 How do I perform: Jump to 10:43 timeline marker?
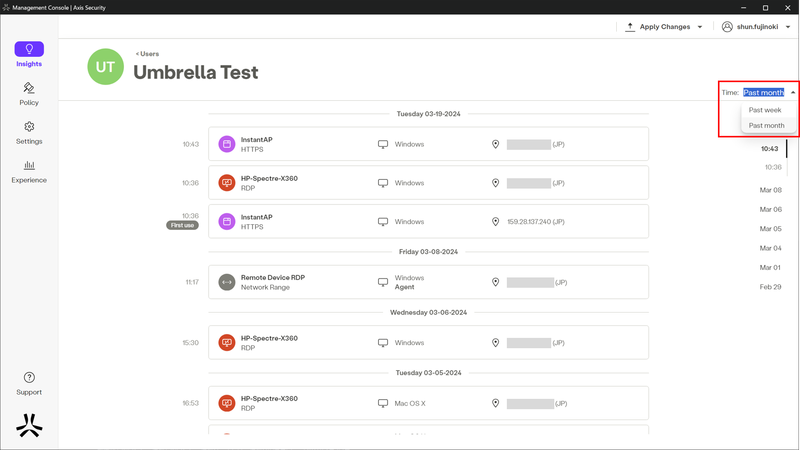coord(769,148)
